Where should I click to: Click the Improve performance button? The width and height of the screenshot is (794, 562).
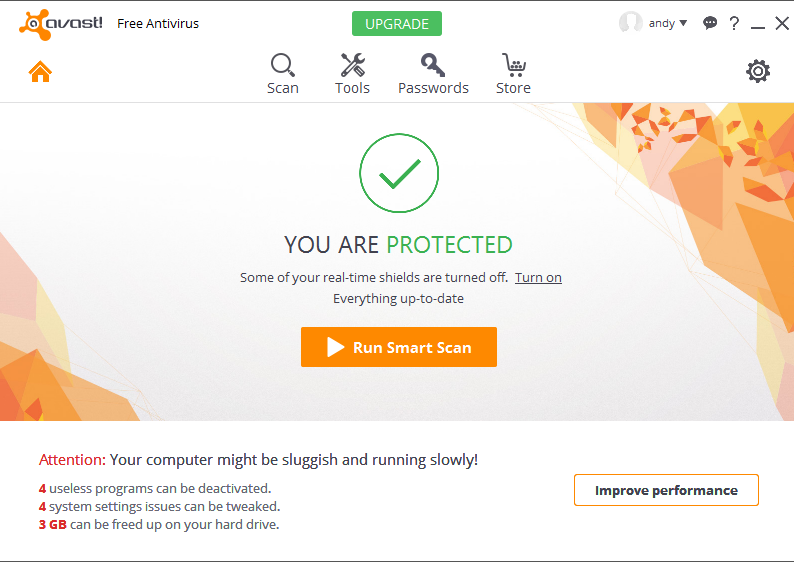point(666,490)
